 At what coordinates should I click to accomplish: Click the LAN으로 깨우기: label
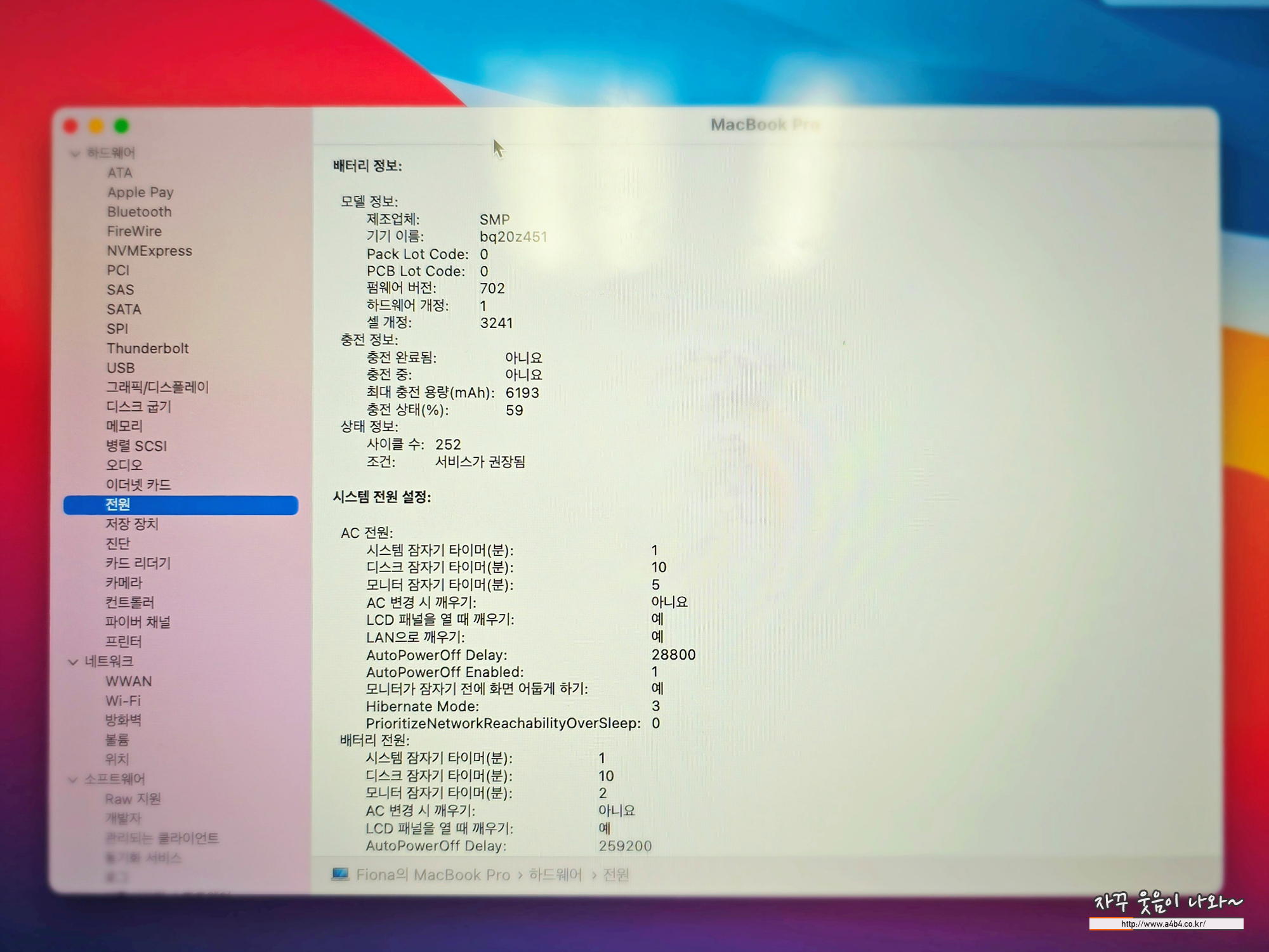pyautogui.click(x=416, y=637)
